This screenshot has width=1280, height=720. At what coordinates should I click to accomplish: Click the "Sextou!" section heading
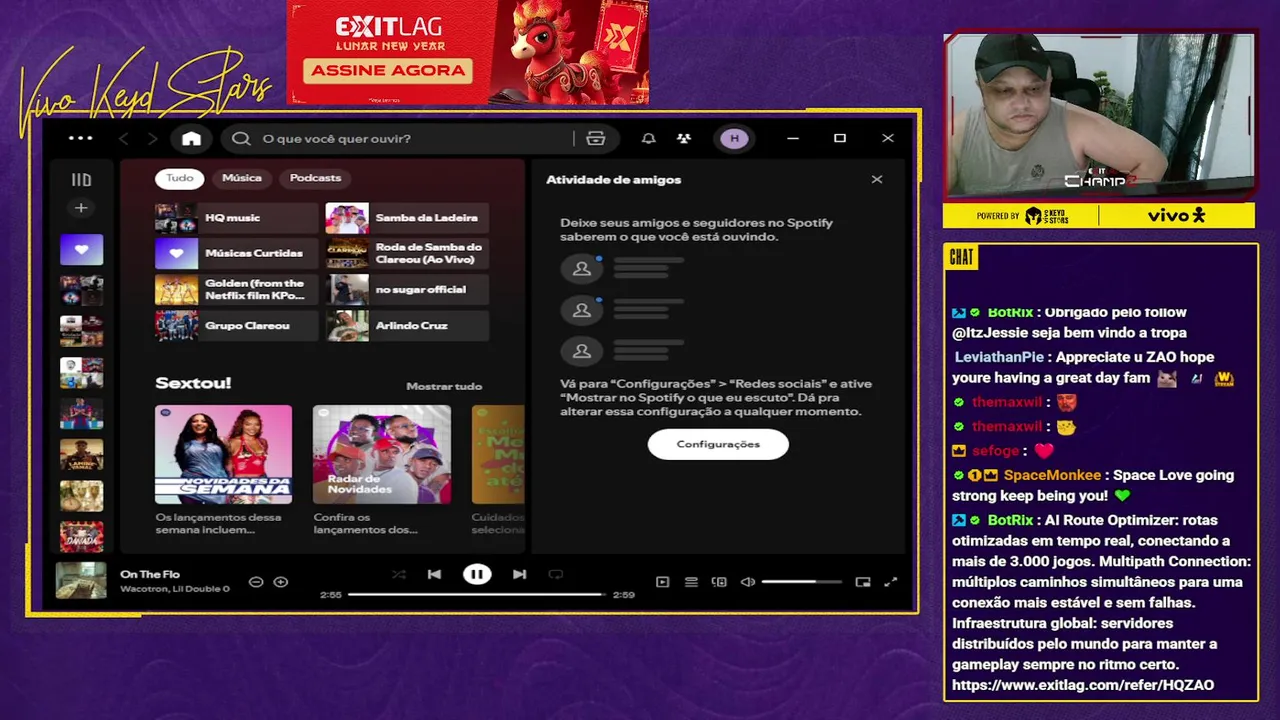click(x=193, y=383)
